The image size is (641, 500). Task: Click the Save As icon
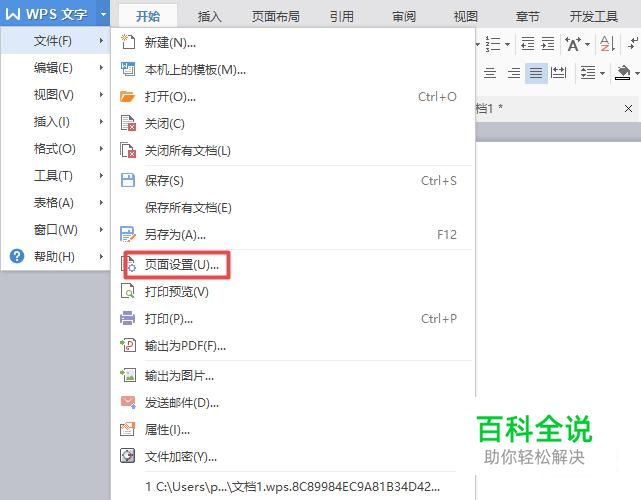128,234
